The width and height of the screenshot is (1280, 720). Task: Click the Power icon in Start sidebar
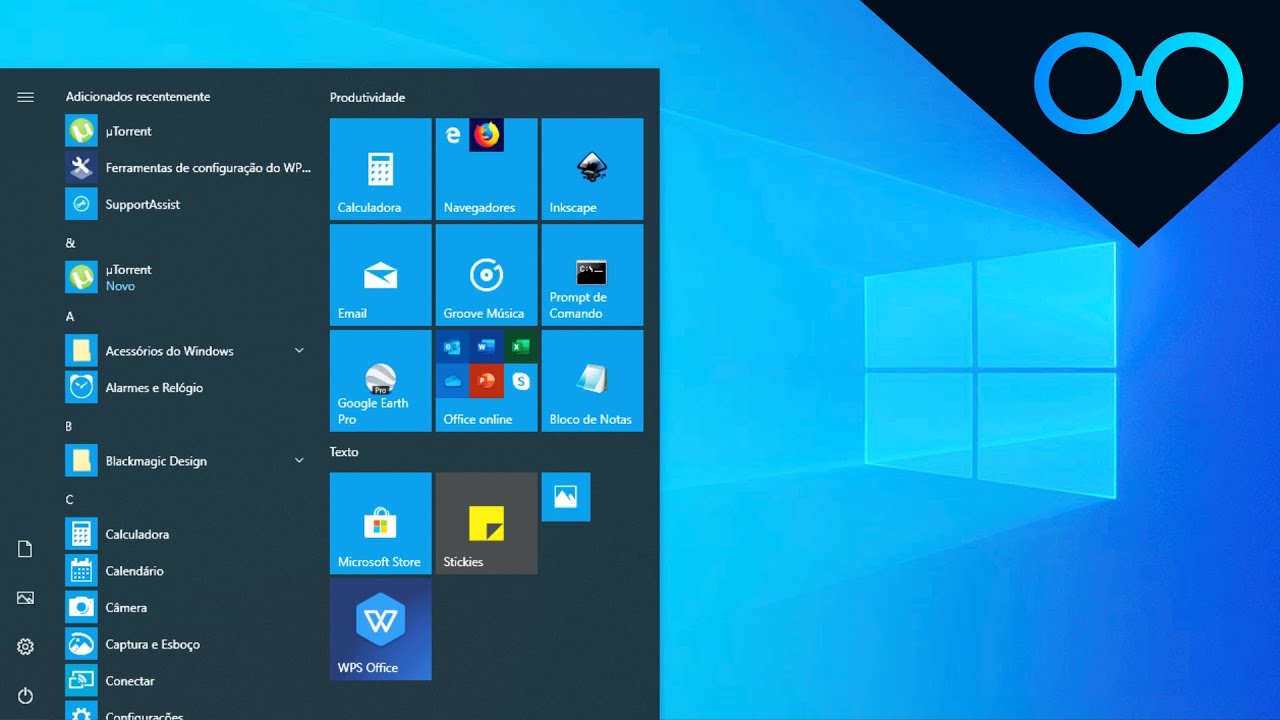[25, 696]
